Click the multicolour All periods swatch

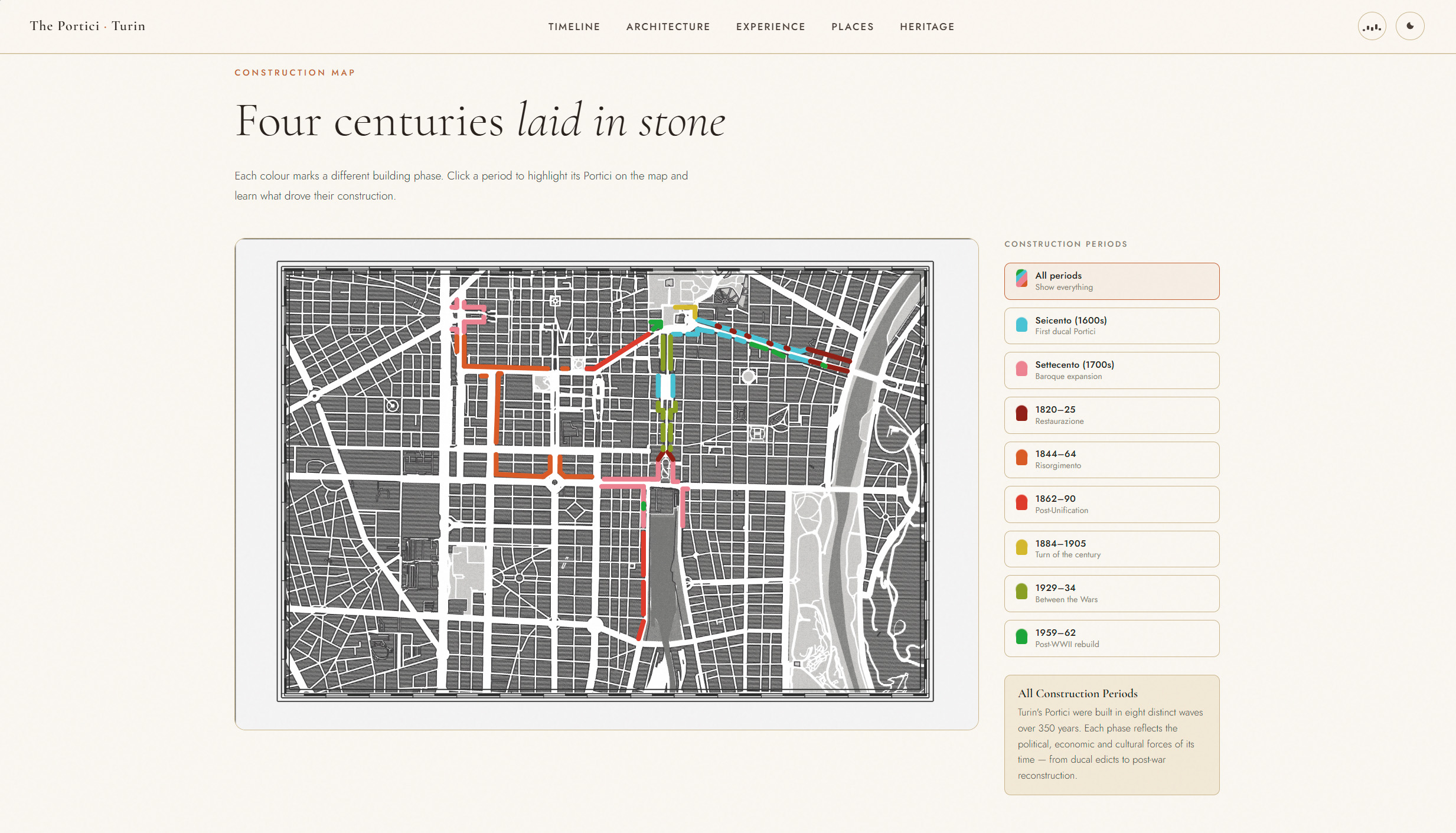1021,279
